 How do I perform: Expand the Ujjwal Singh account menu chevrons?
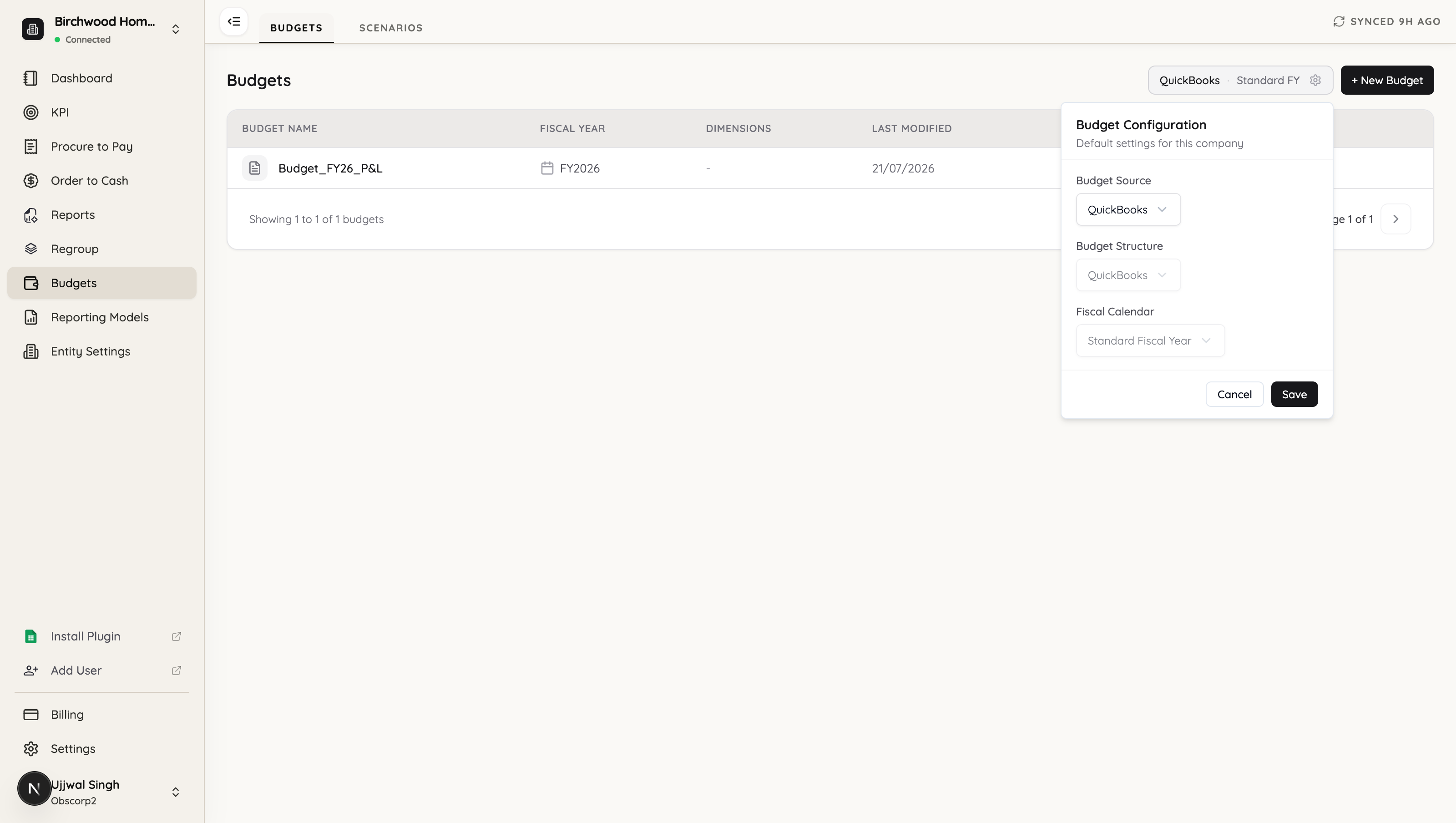(x=175, y=792)
